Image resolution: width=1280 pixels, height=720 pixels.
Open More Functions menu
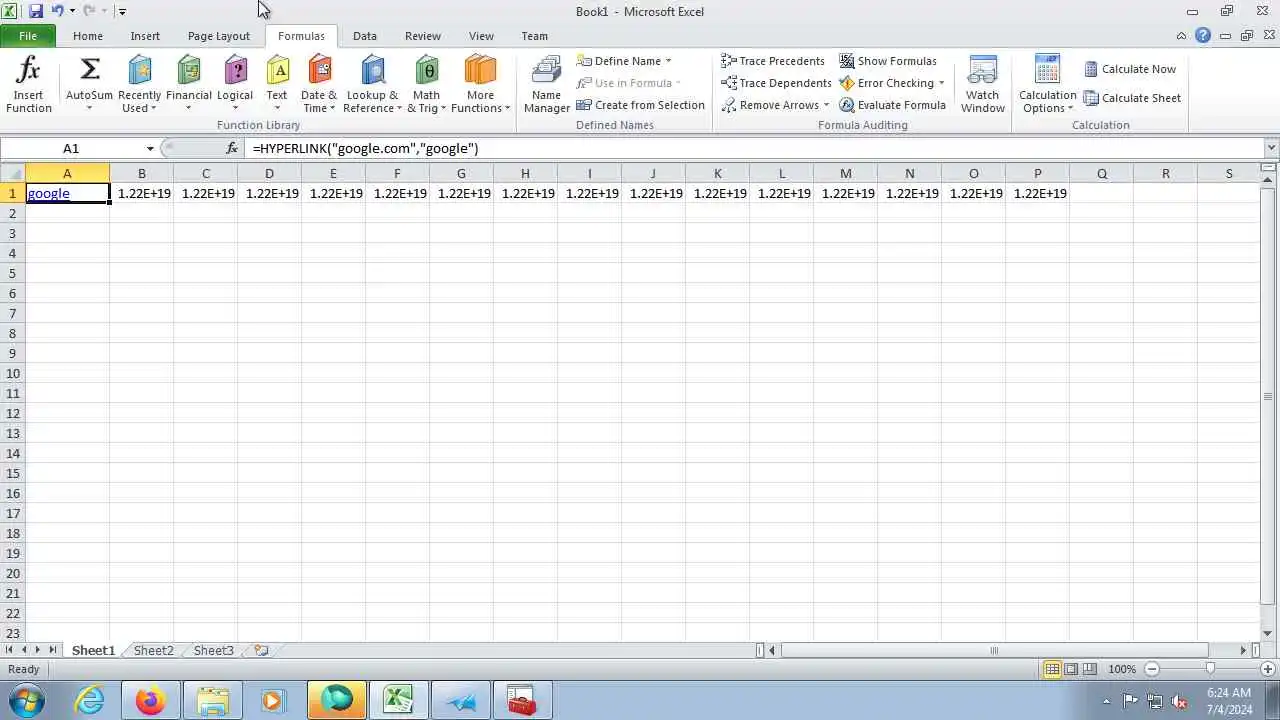pos(480,85)
